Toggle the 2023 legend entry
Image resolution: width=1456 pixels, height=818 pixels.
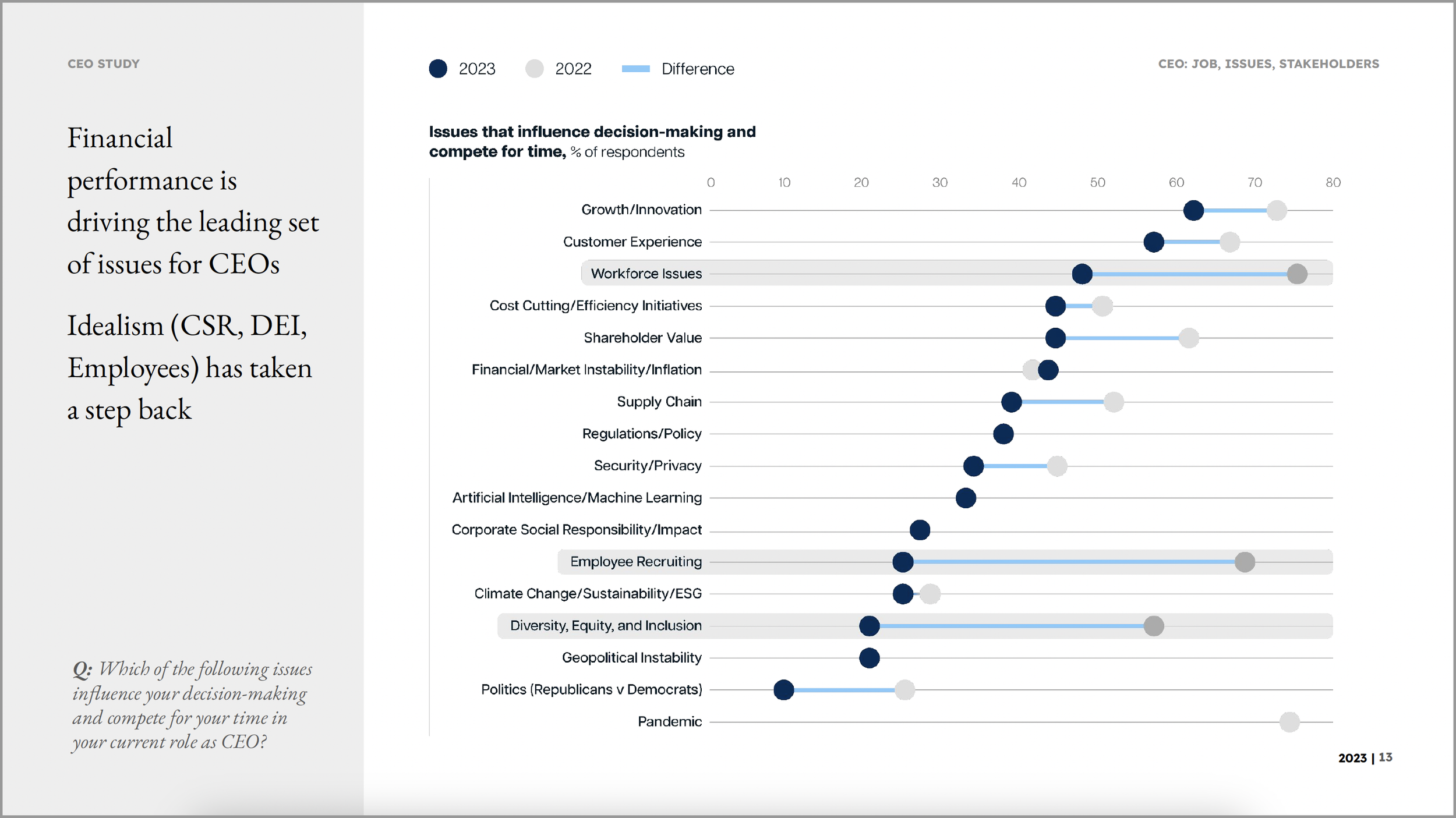click(460, 68)
